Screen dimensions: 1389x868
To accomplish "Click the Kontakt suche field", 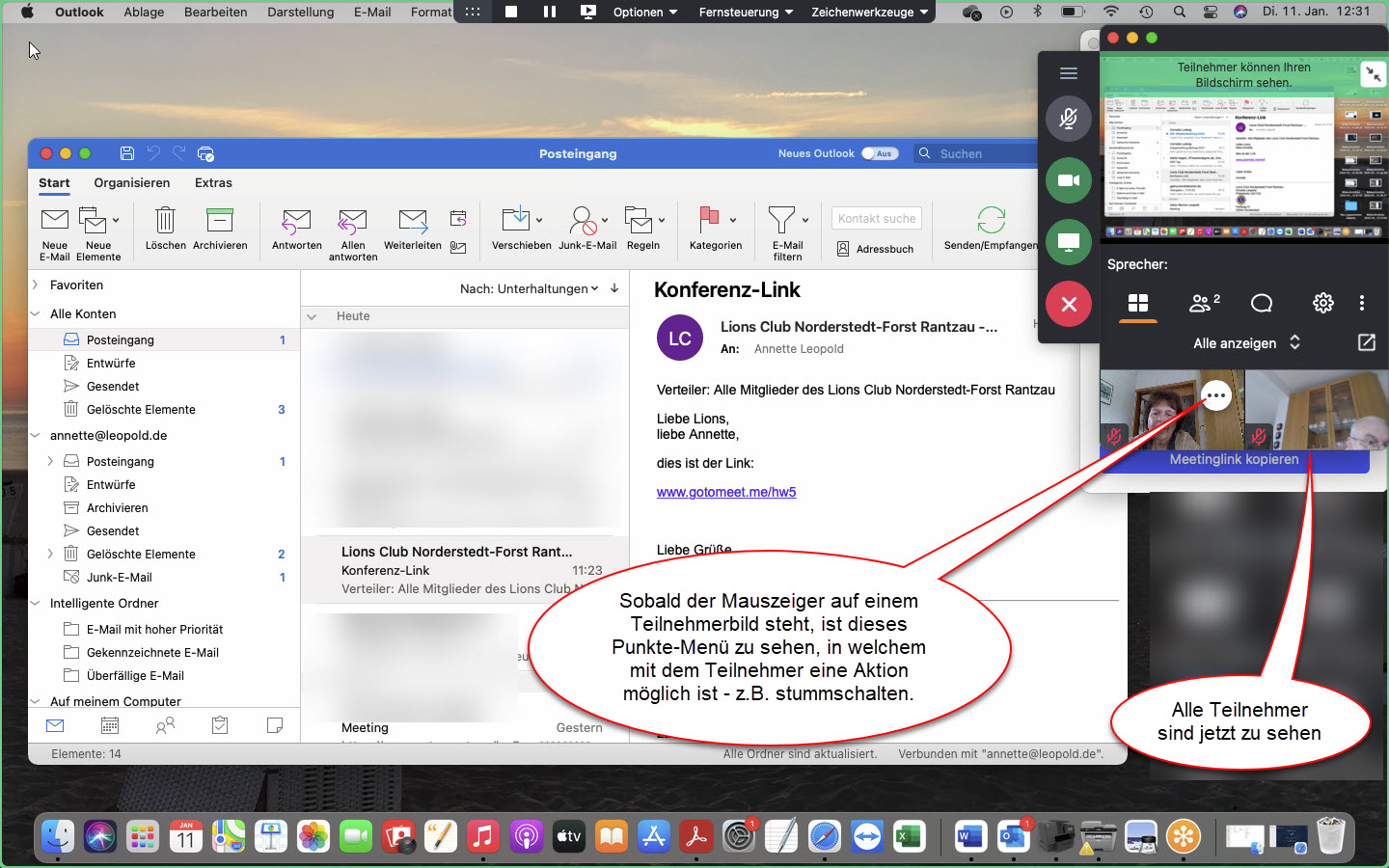I will tap(877, 219).
